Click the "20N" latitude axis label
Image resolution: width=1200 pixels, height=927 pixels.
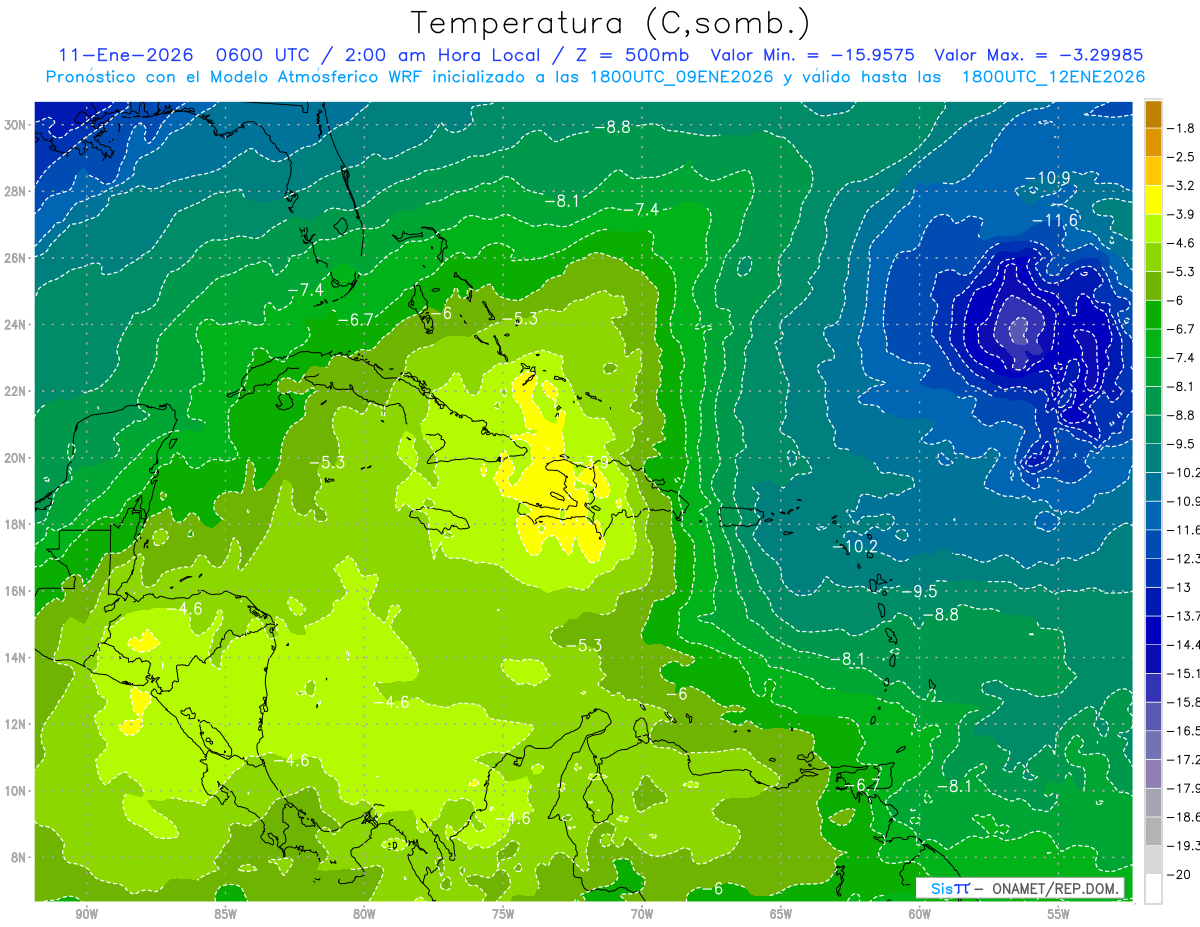pyautogui.click(x=15, y=458)
